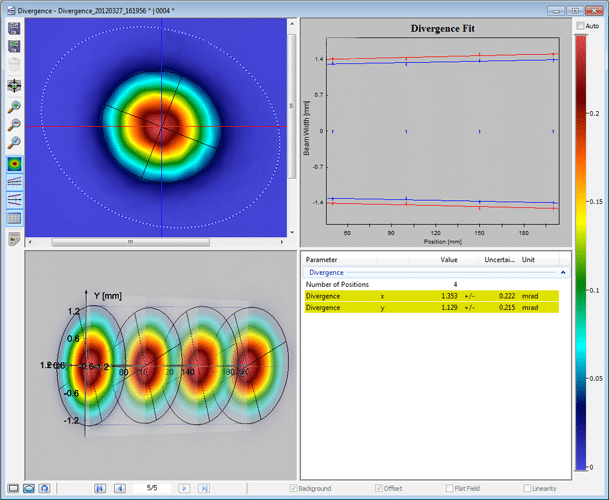
Task: Click the Y [mm] axis label in 3D view
Action: coord(108,296)
